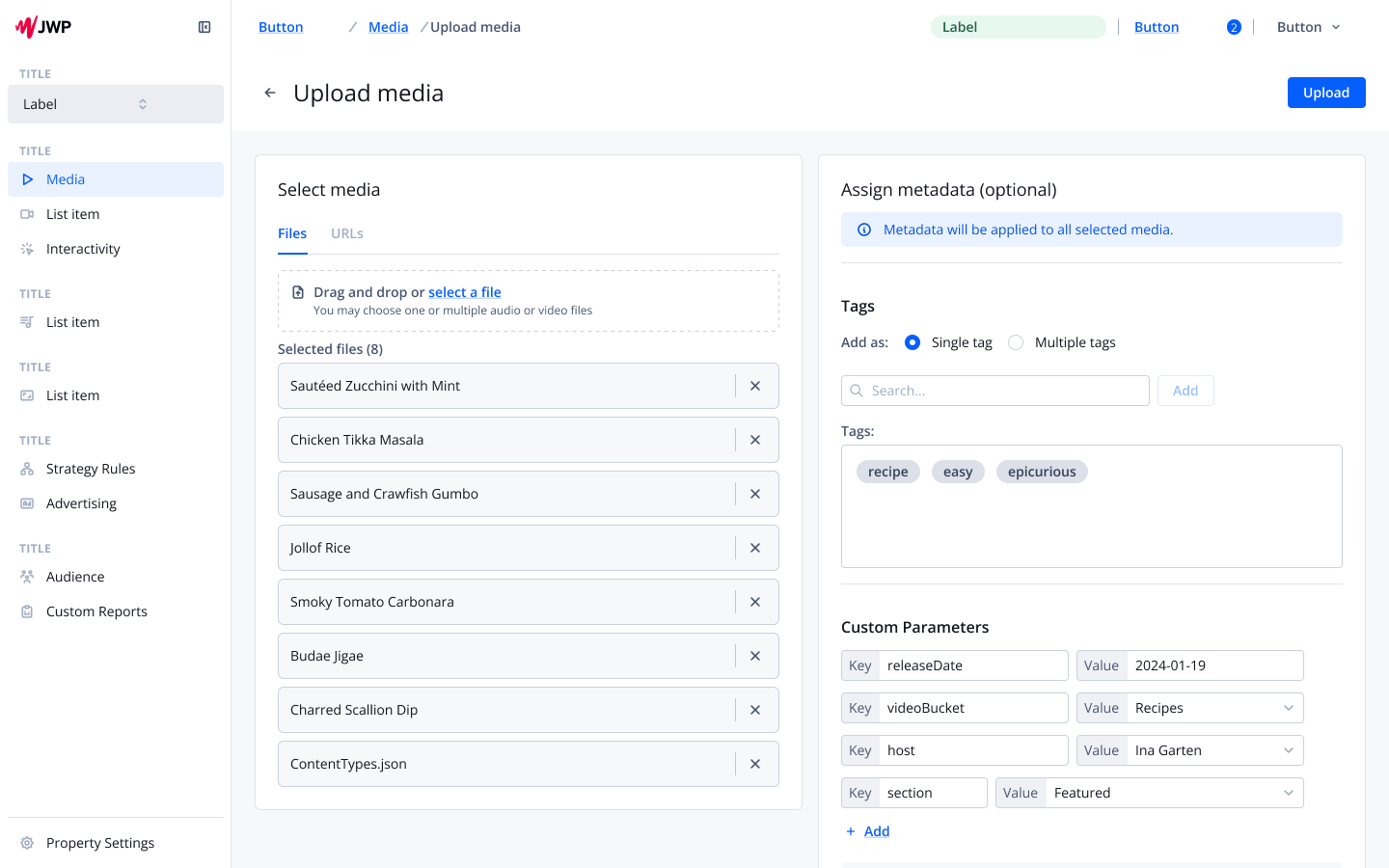Click the JWP logo

43,27
